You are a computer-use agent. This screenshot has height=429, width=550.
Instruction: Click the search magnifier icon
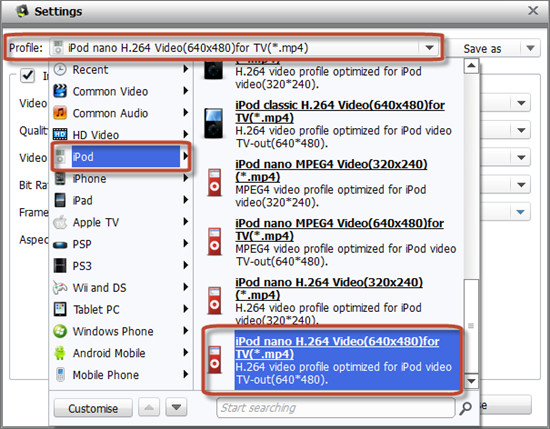[466, 408]
